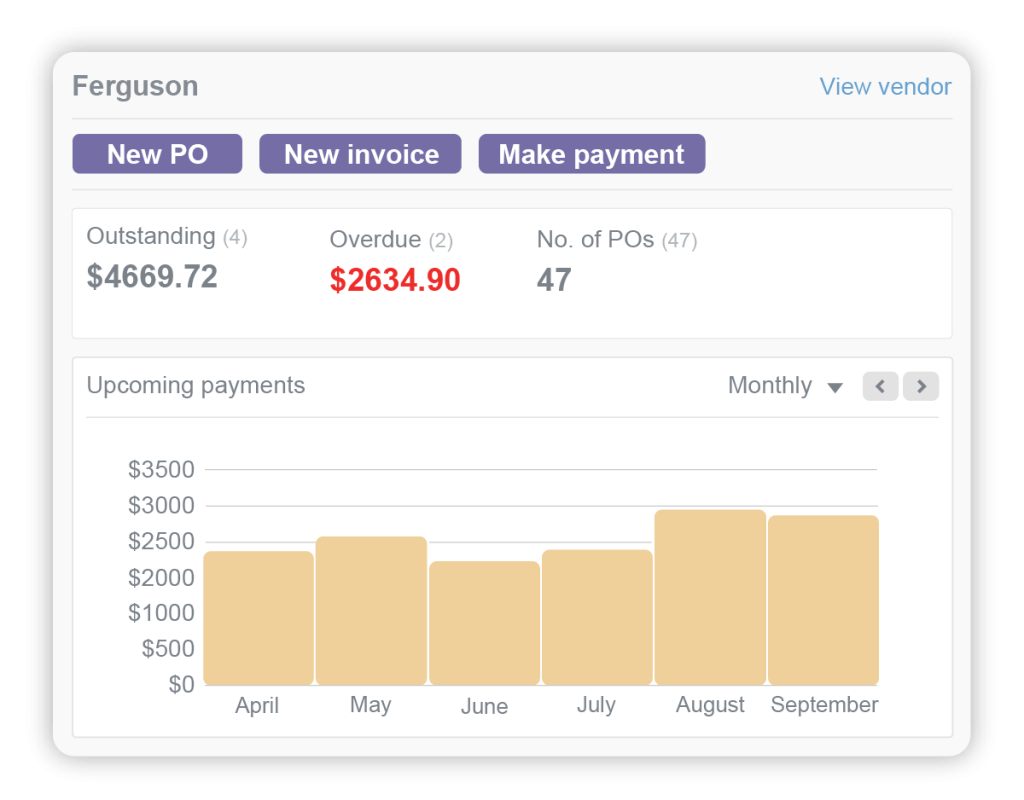Navigate to previous period using left chevron
Screen dimensions: 1024x800
point(880,386)
